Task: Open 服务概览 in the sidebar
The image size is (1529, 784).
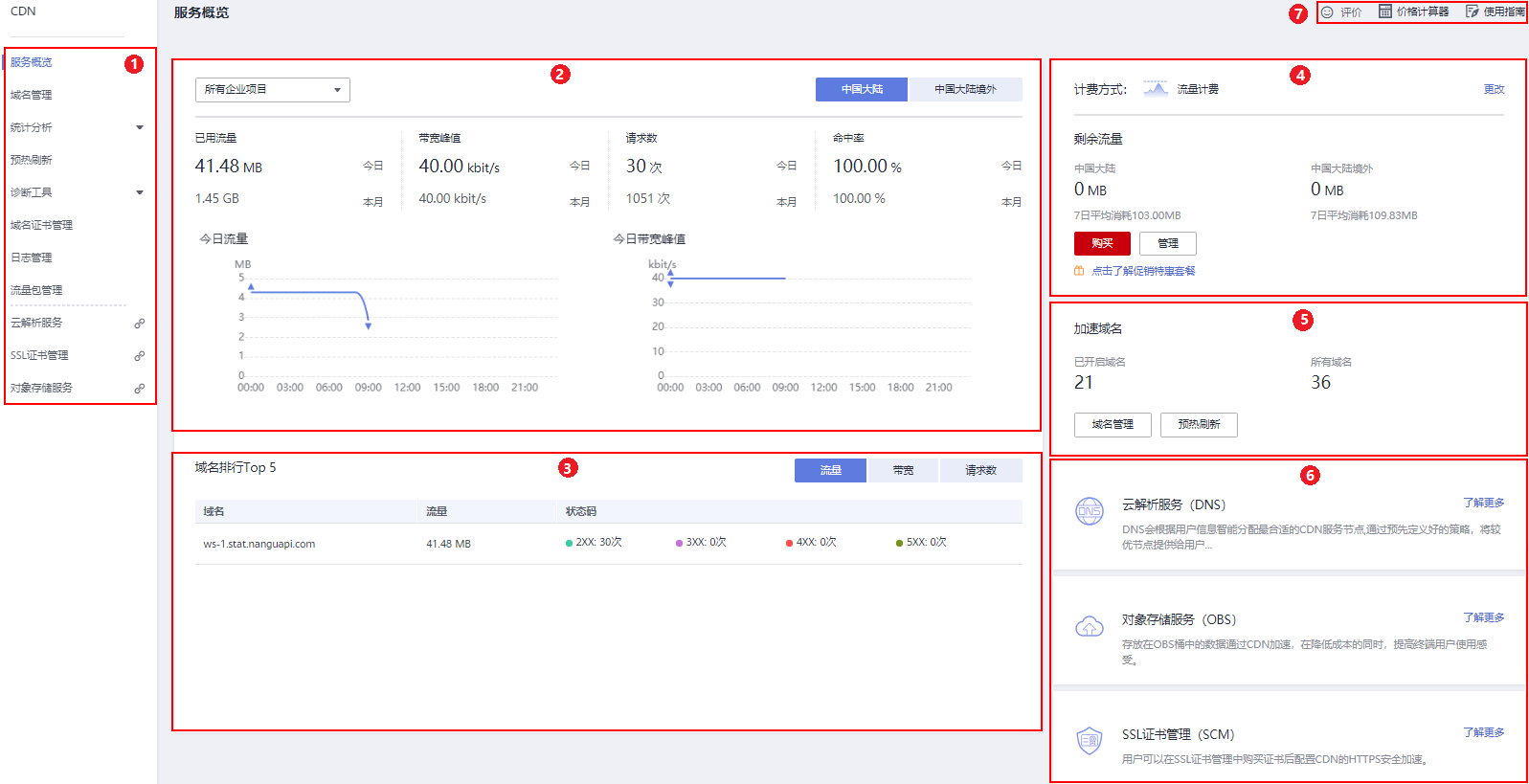Action: [x=32, y=62]
